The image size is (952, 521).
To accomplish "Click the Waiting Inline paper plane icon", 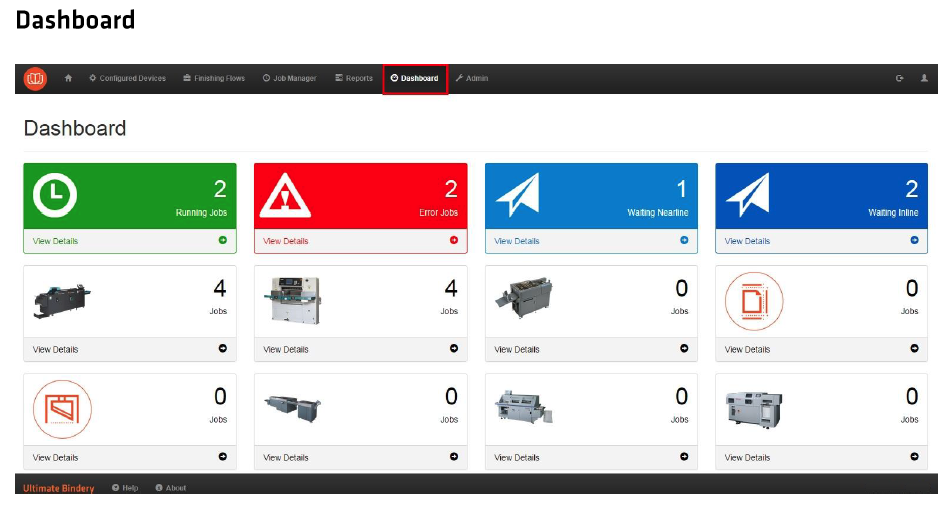I will [x=747, y=195].
